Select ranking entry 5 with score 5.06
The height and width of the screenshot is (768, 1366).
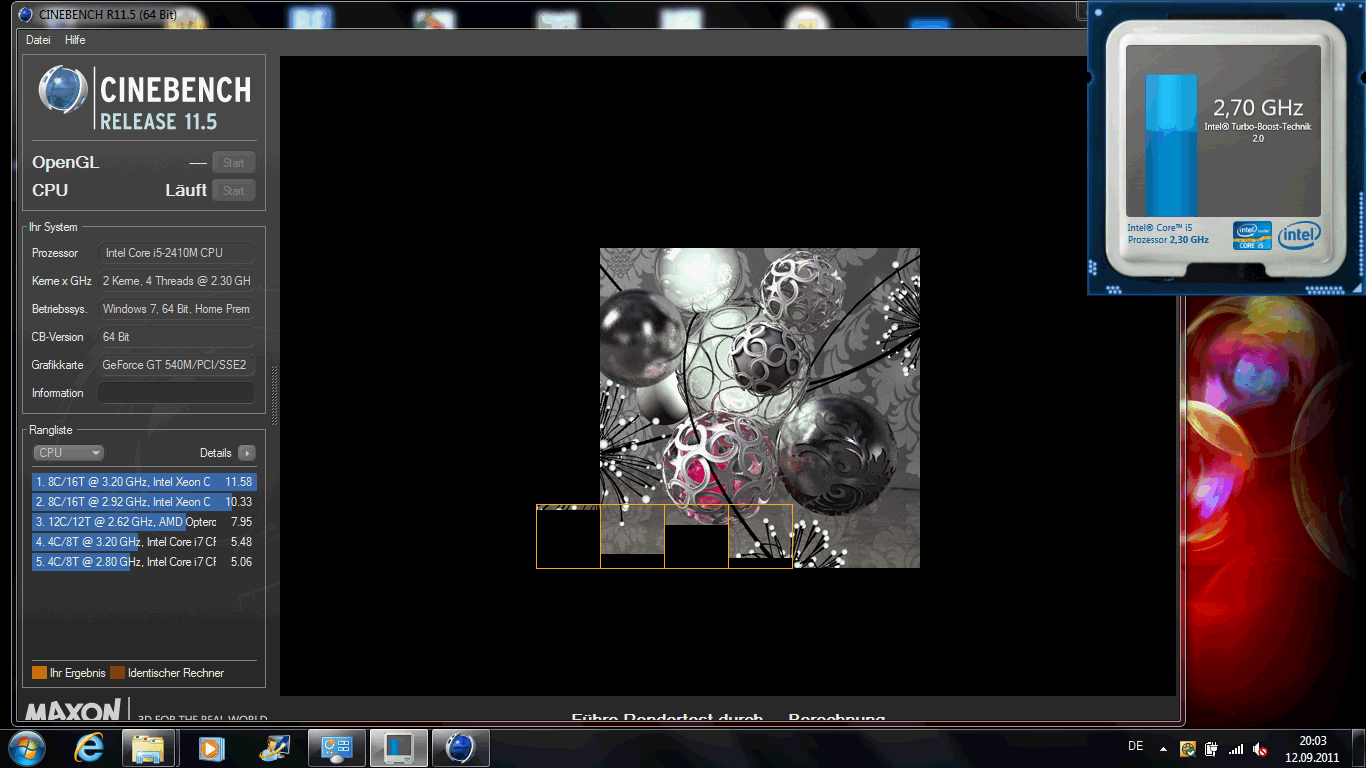tap(144, 562)
